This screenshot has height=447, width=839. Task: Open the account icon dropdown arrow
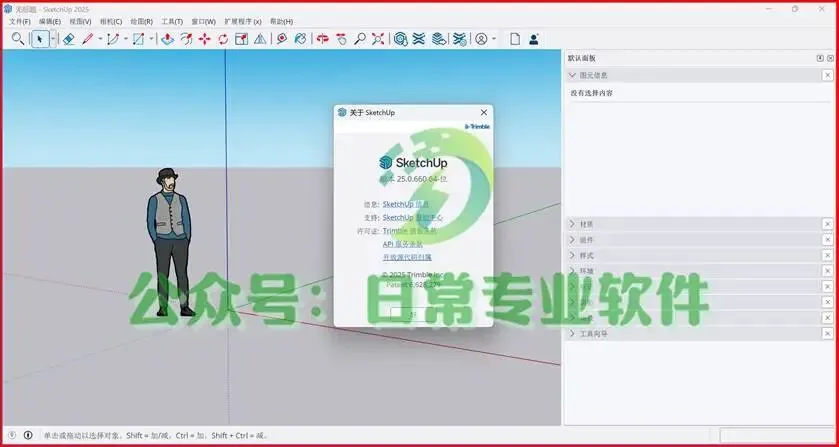coord(494,39)
